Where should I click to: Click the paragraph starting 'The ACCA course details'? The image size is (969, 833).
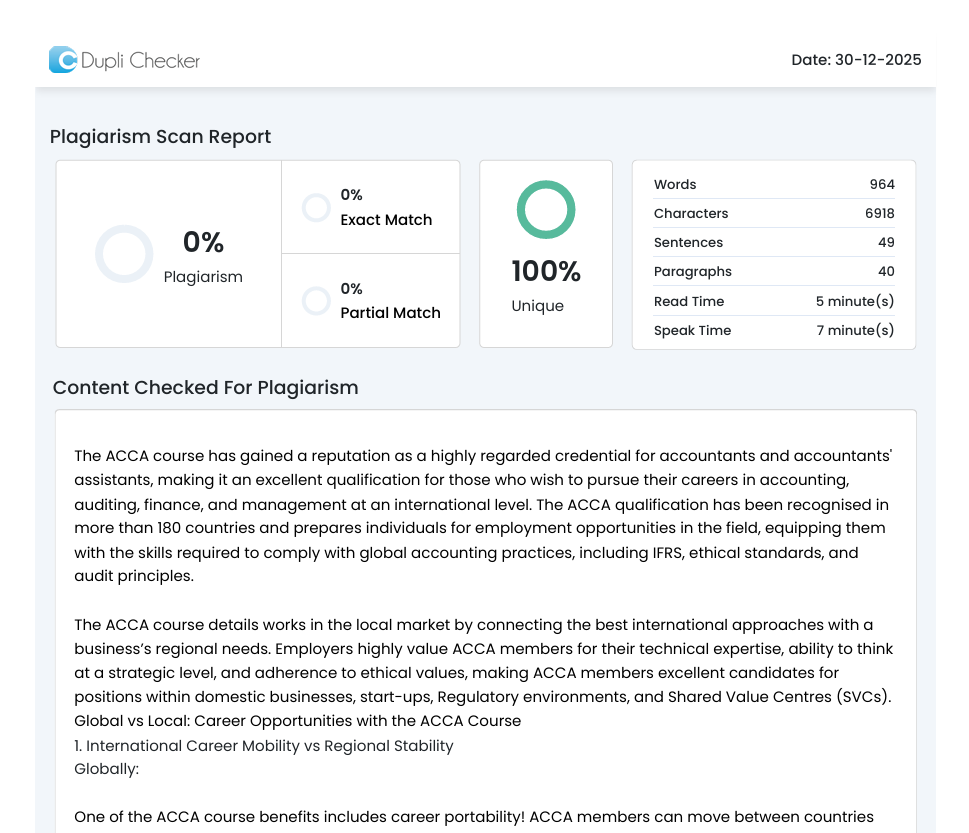point(484,660)
